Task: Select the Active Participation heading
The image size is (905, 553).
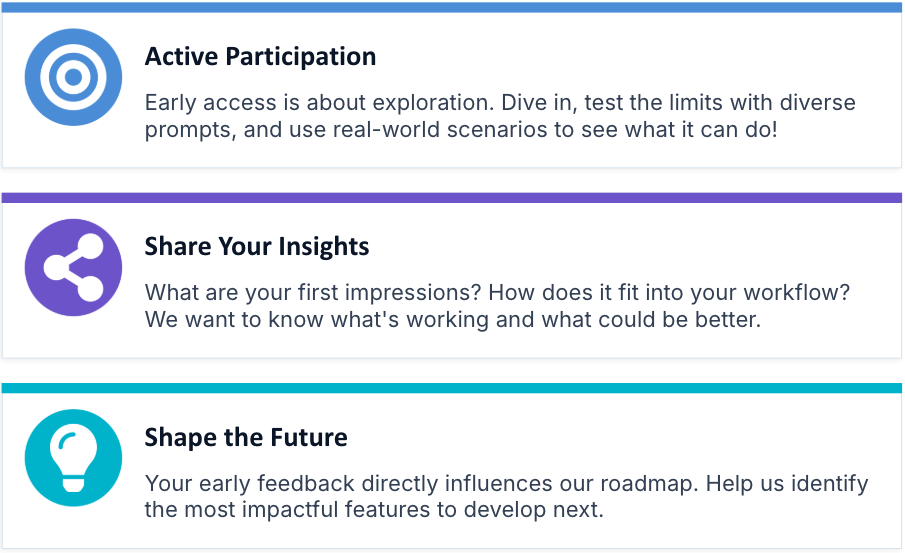Action: point(260,57)
